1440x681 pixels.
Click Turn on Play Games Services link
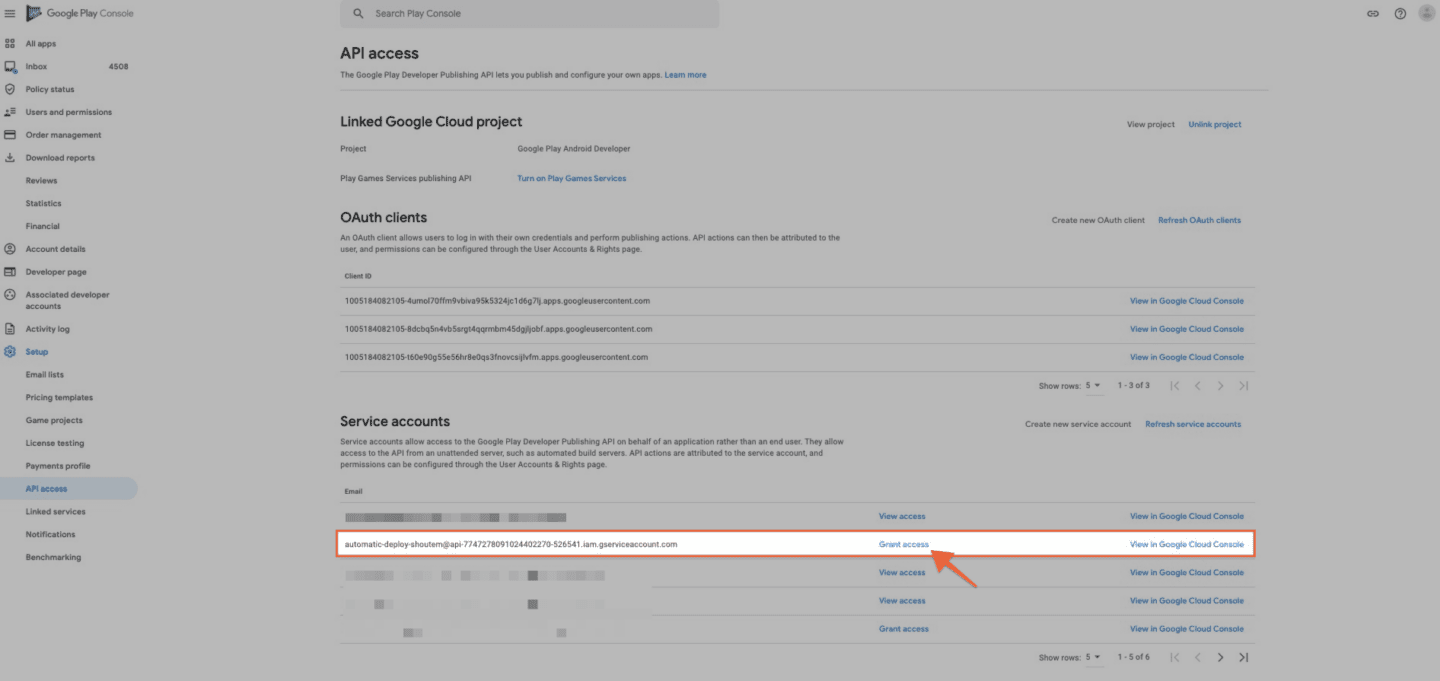571,179
